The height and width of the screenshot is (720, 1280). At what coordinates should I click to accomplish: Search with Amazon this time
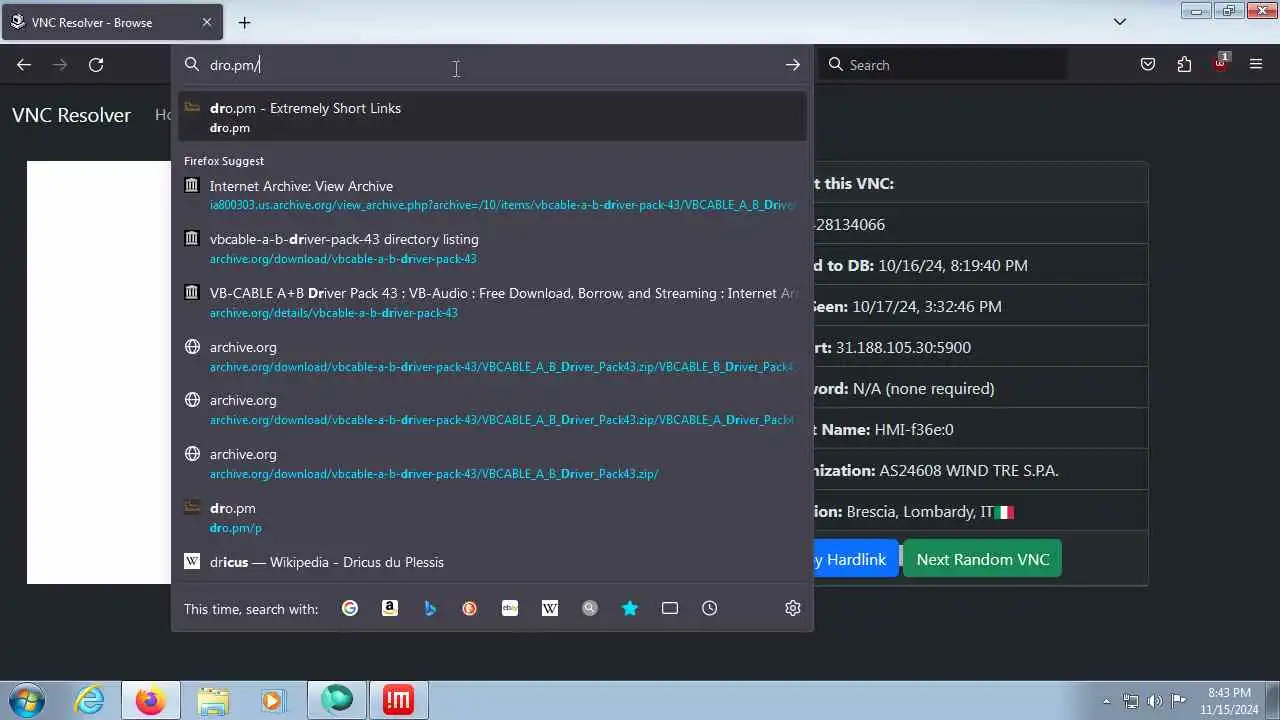click(x=390, y=608)
